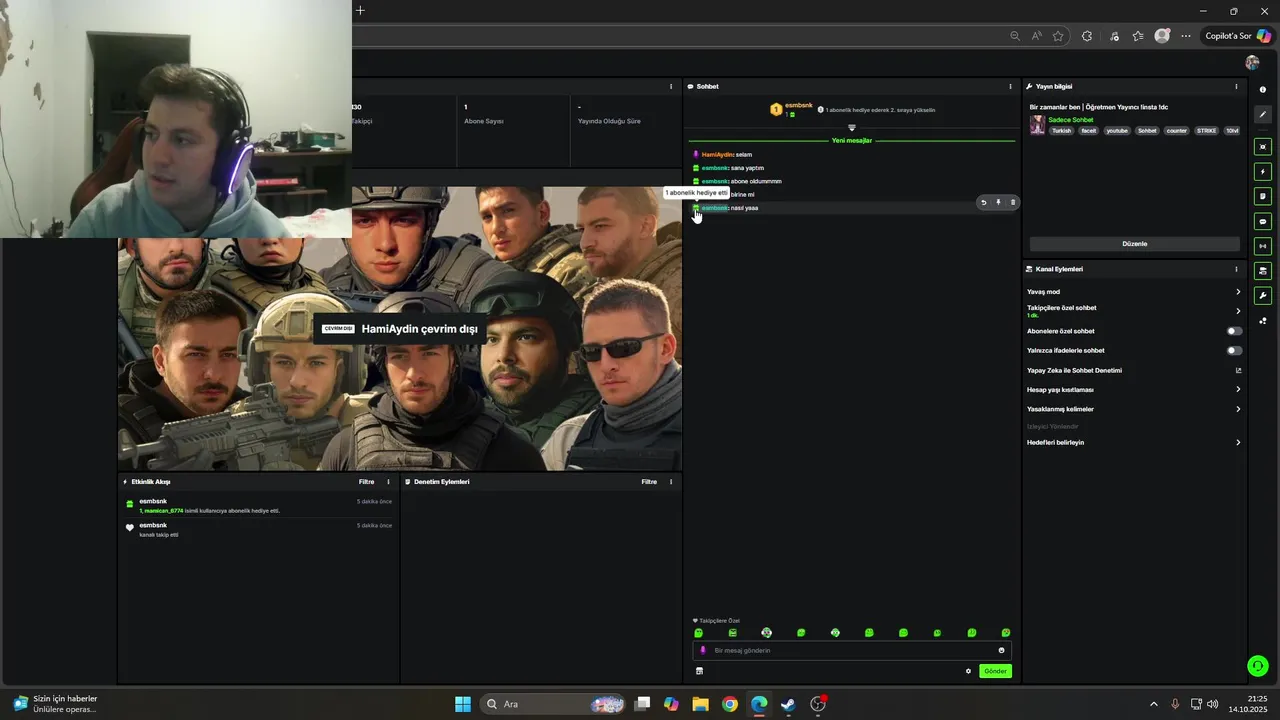Open statistics panel three-dot menu

[x=671, y=87]
